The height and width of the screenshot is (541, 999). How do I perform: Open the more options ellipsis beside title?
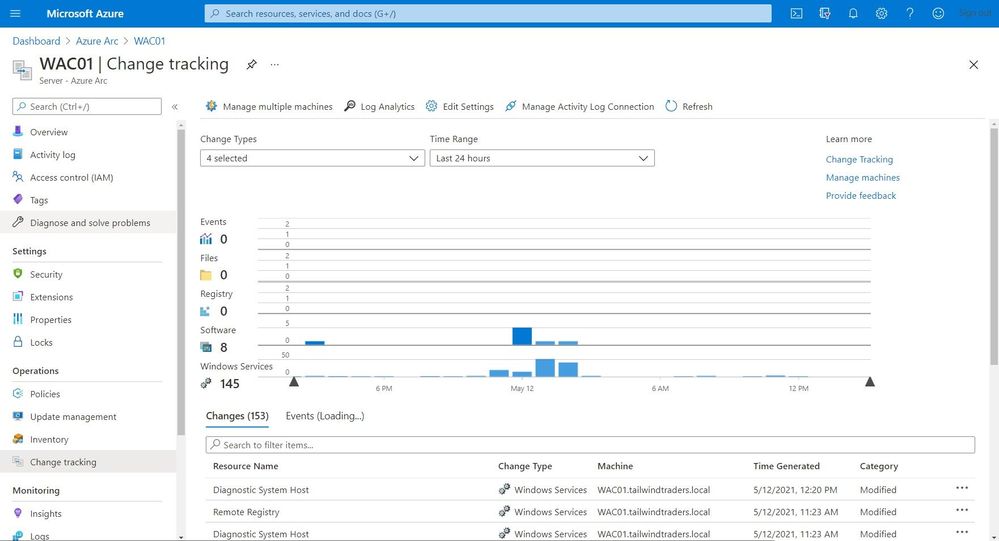[275, 64]
